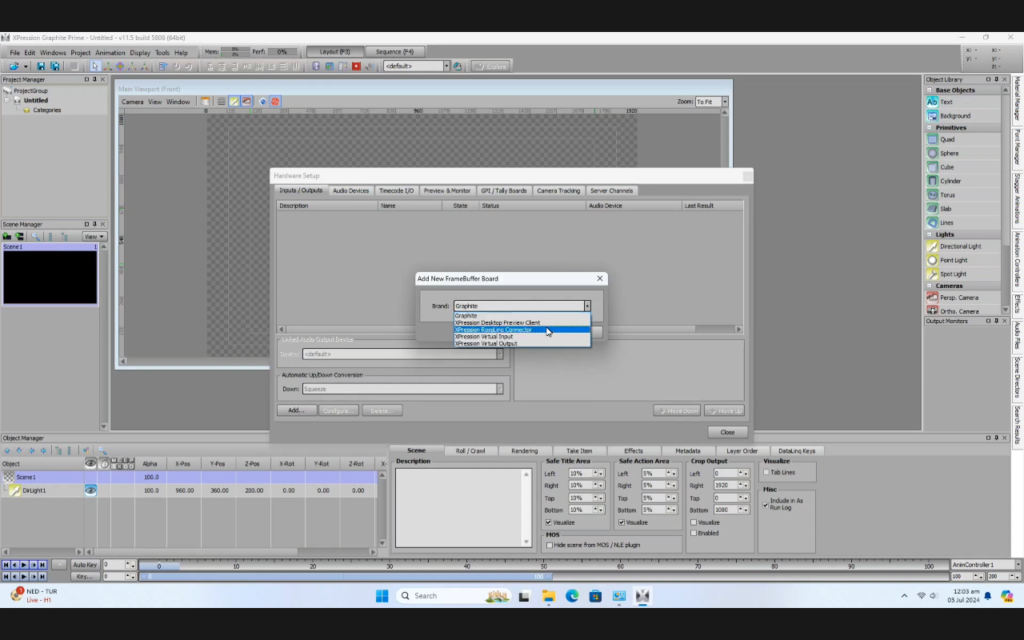This screenshot has height=640, width=1024.
Task: Switch to the Roll / Crawl tab
Action: (x=470, y=451)
